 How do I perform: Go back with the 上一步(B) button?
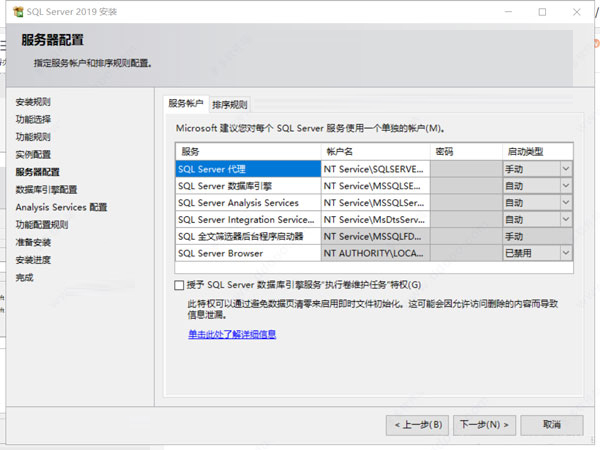(418, 425)
